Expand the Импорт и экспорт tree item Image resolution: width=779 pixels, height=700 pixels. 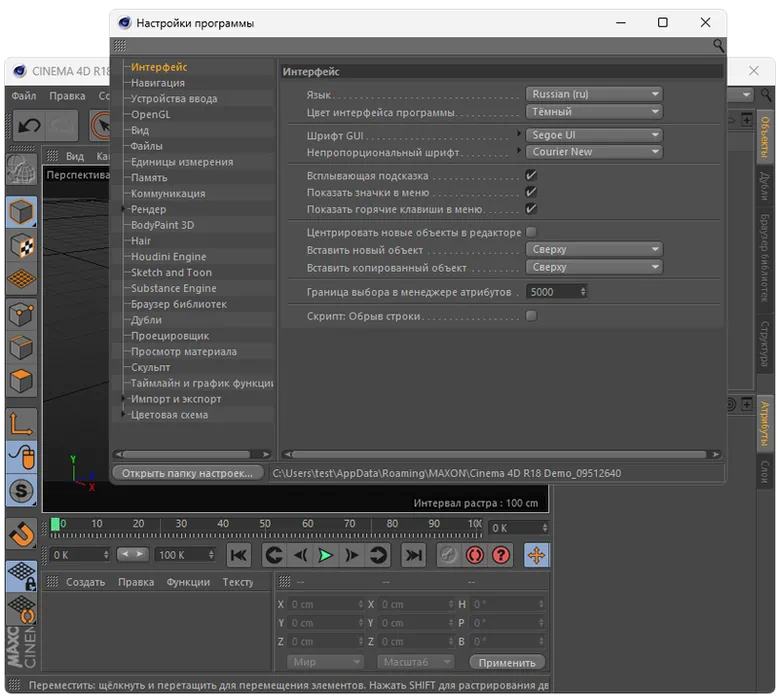tap(123, 398)
